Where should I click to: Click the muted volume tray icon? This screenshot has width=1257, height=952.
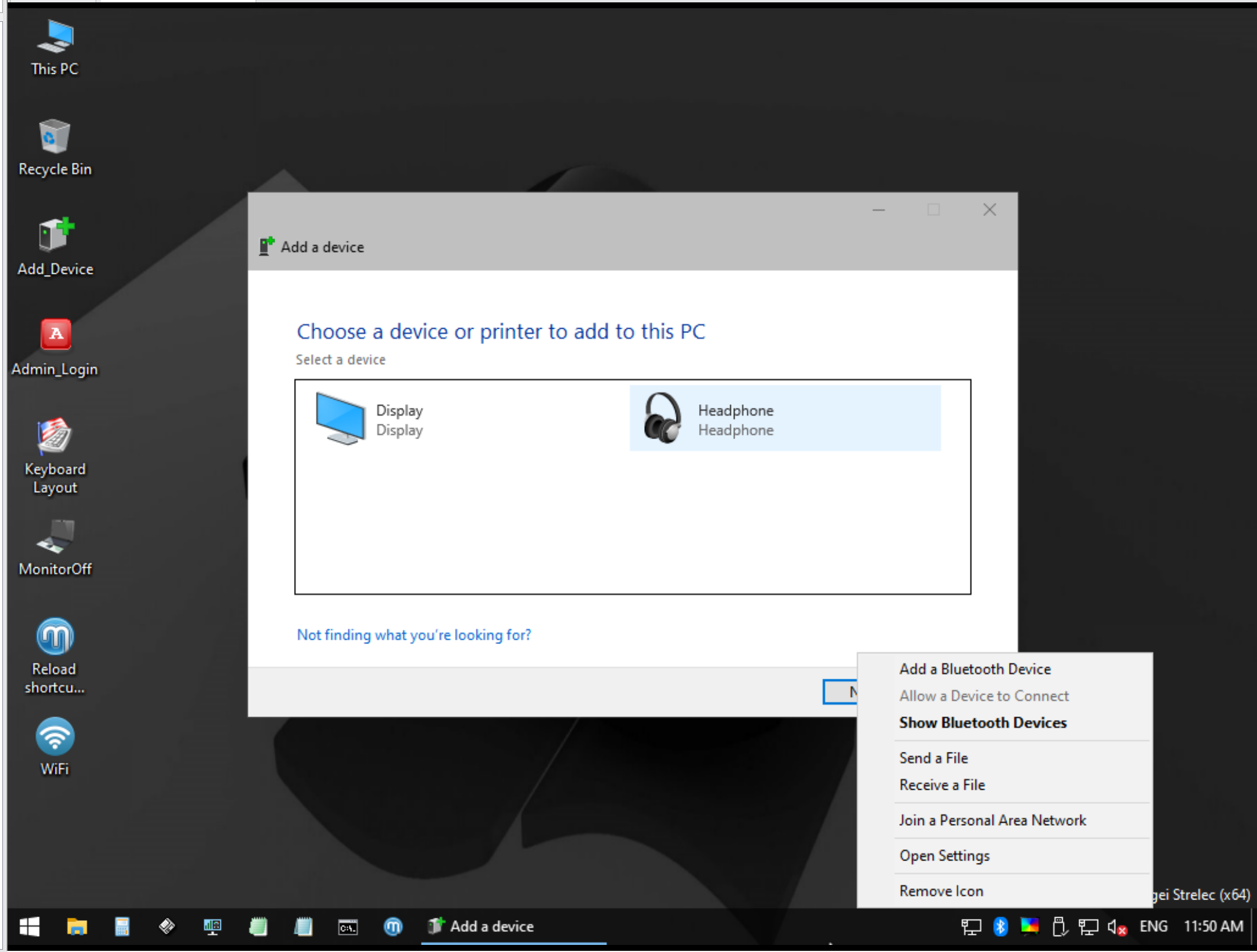tap(1116, 927)
